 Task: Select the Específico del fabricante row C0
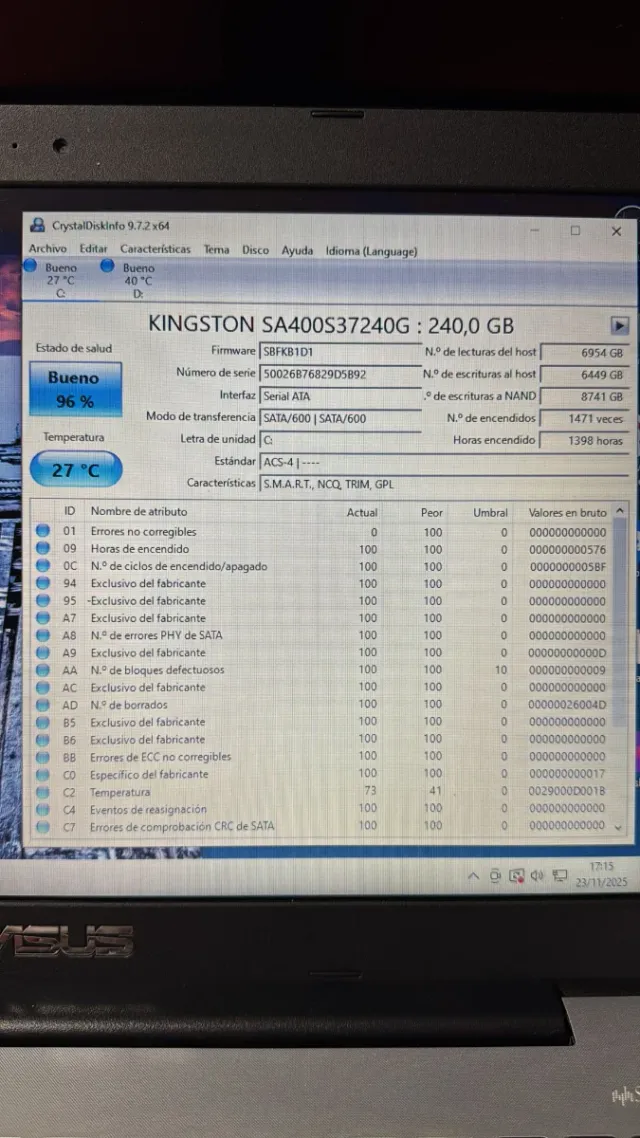(x=321, y=774)
